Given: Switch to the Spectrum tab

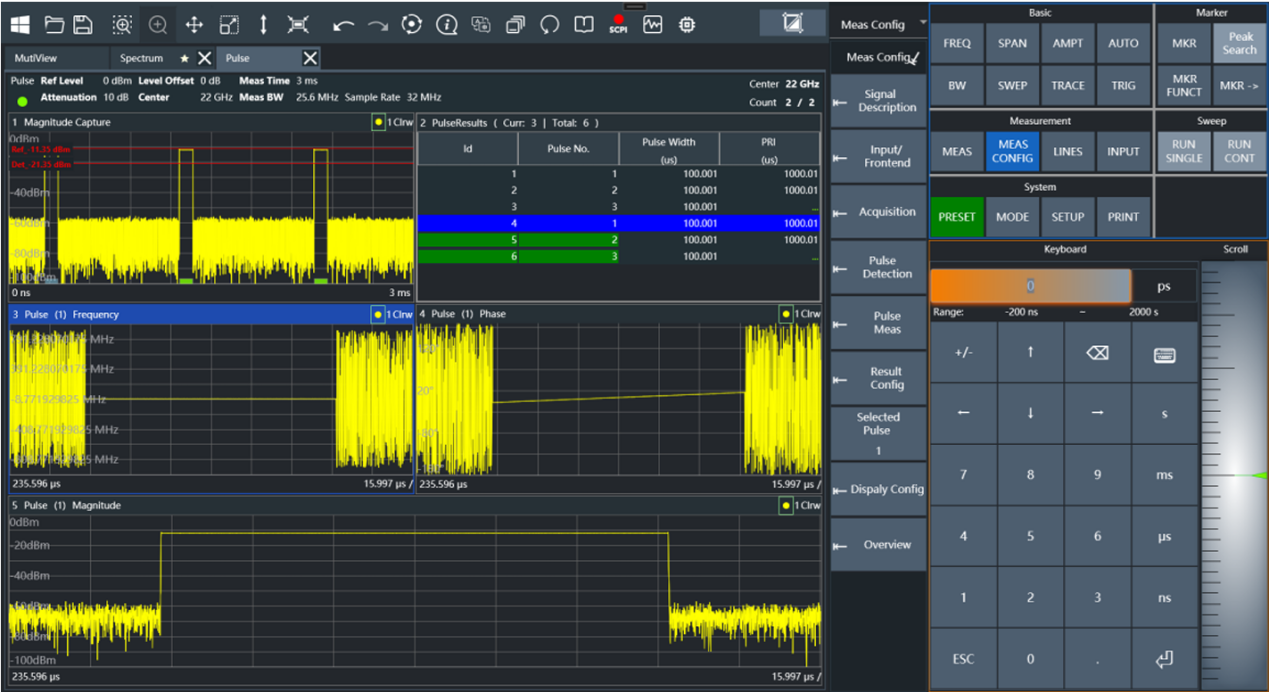Looking at the screenshot, I should [140, 58].
